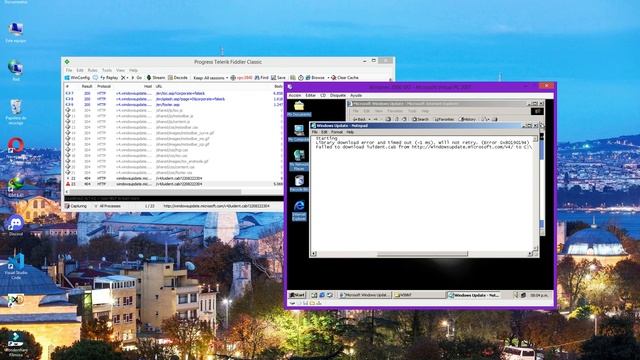Click My Network Places icon on VM desktop

coord(299,160)
